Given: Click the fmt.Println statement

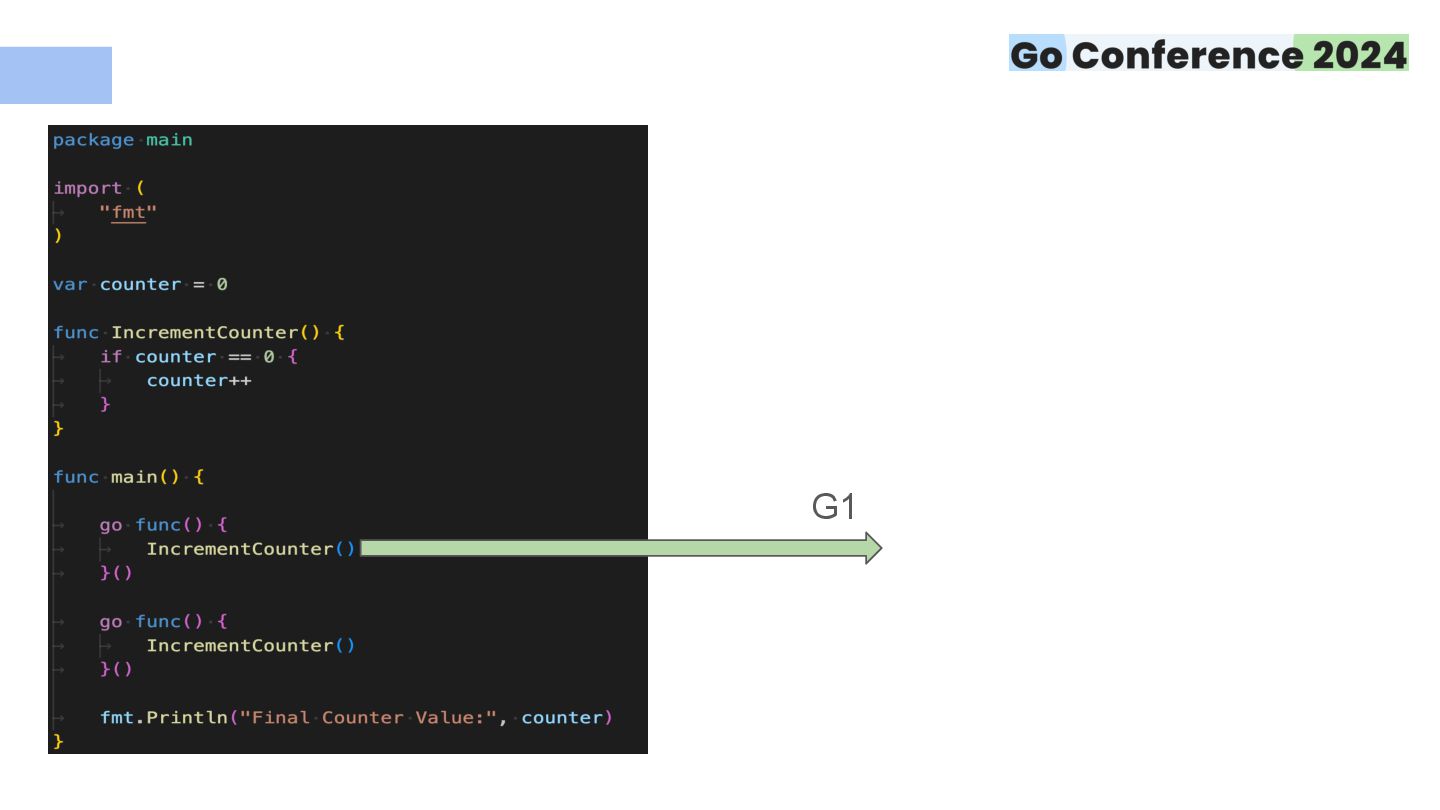Looking at the screenshot, I should click(x=356, y=717).
